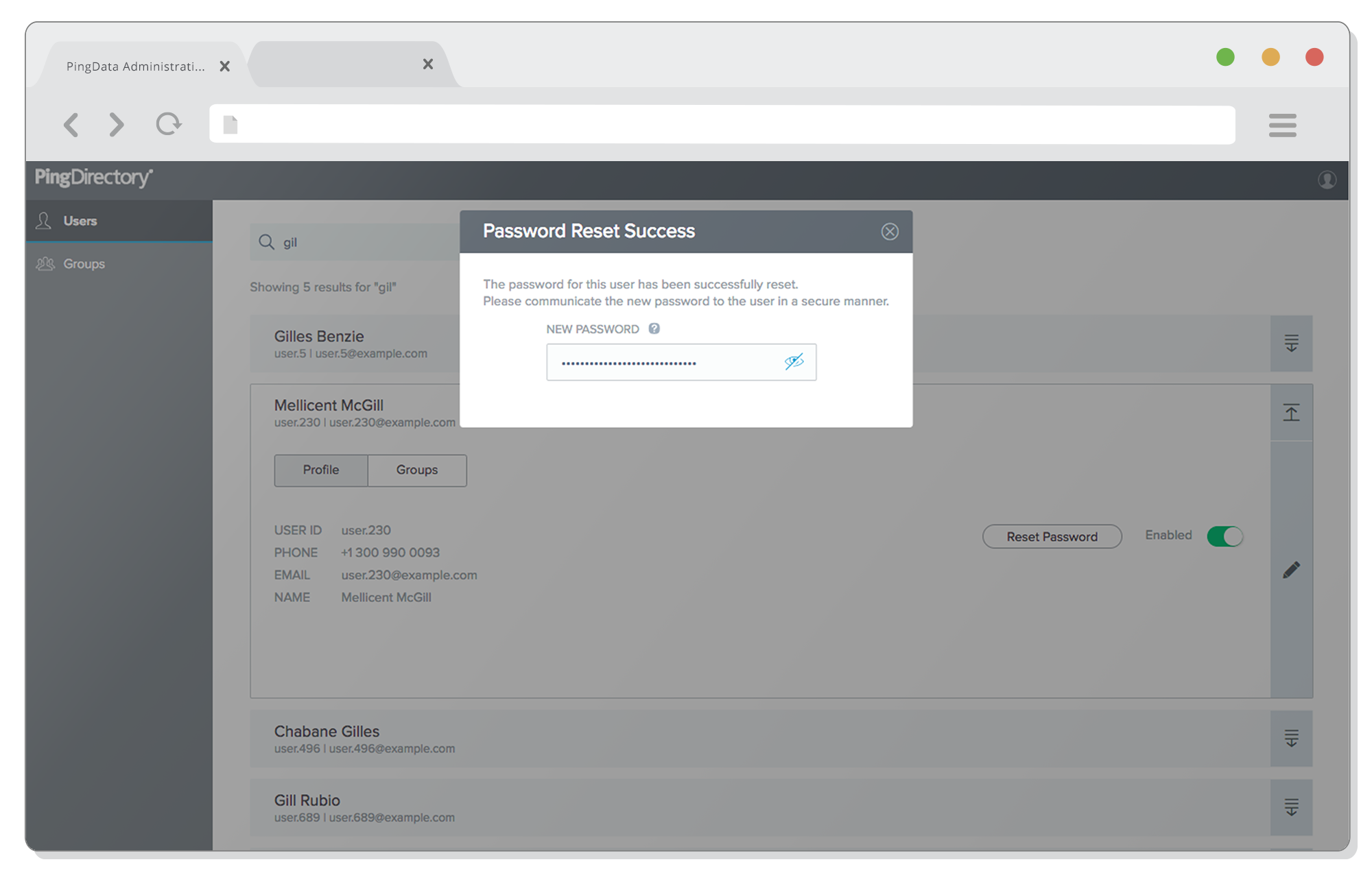Expand the Chabane Gilles user row
The height and width of the screenshot is (875, 1372).
pyautogui.click(x=1291, y=739)
